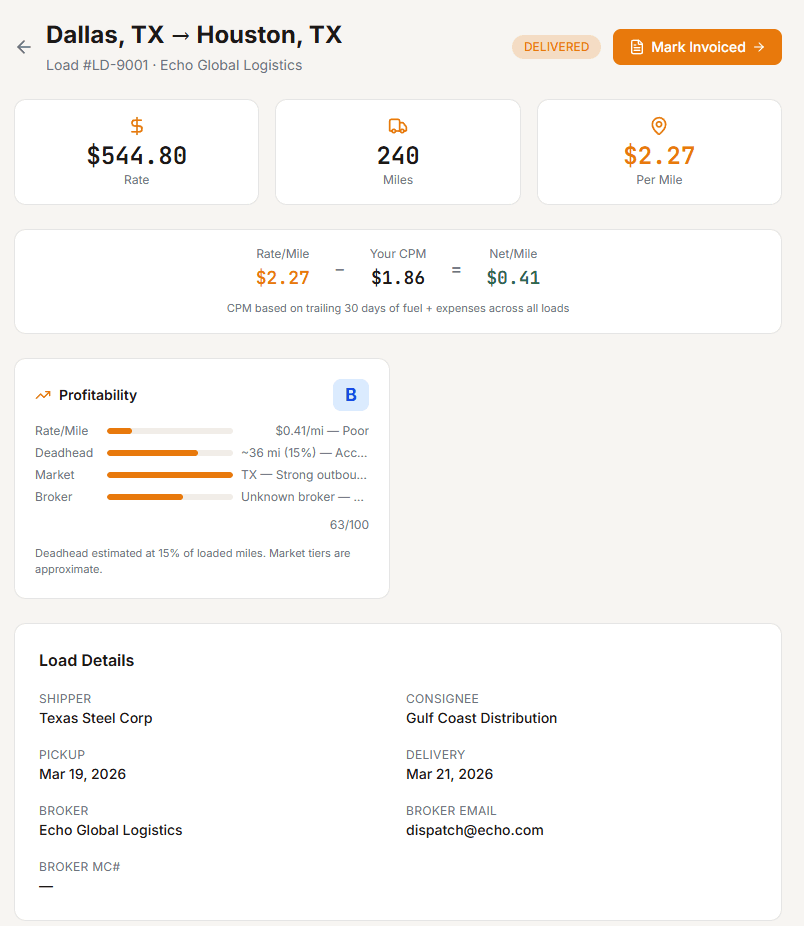Image resolution: width=804 pixels, height=926 pixels.
Task: Click the back arrow next to the route title
Action: 23,46
